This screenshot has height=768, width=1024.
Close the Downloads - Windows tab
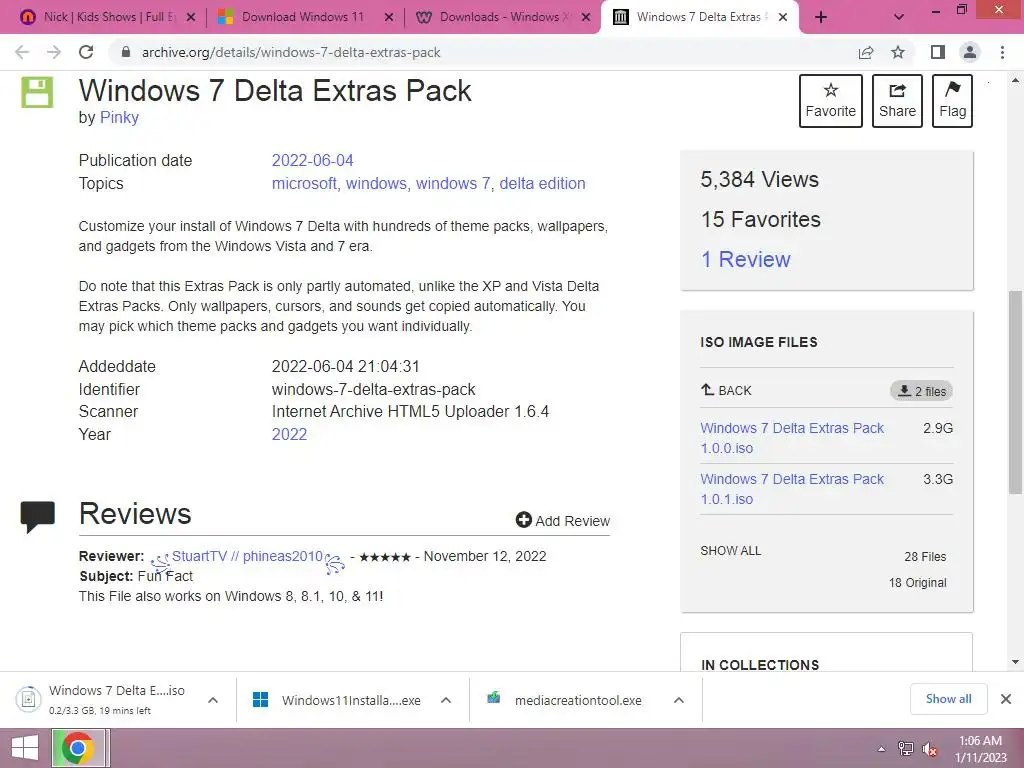point(586,18)
